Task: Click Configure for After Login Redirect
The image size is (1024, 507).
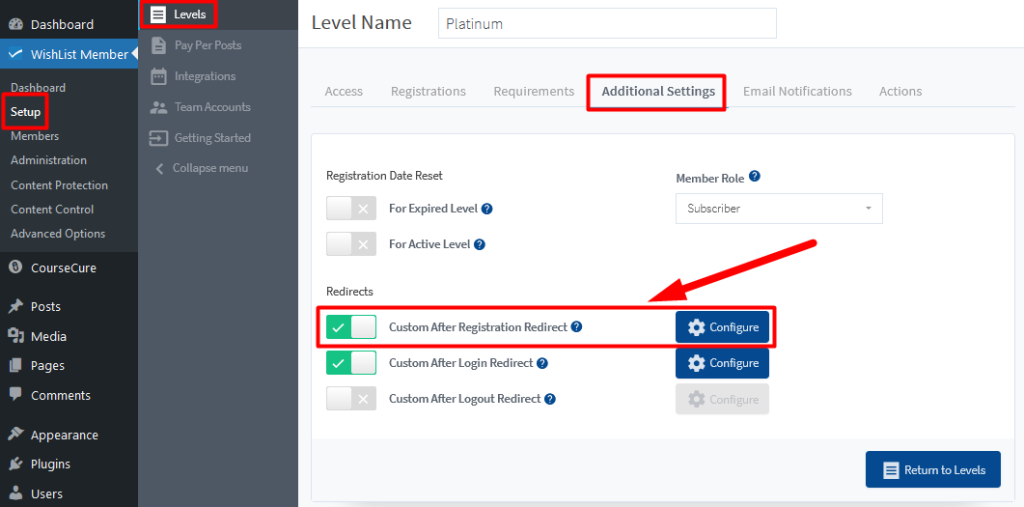Action: (722, 363)
